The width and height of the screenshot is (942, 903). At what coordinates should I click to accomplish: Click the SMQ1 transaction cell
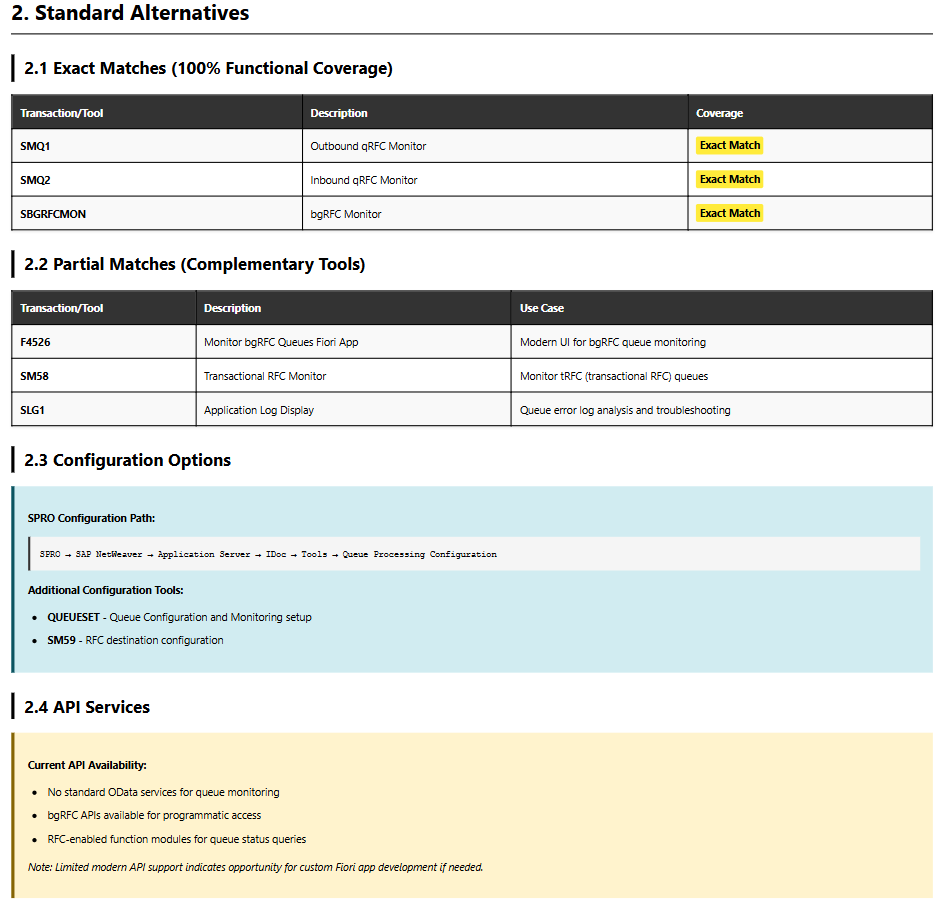(x=35, y=146)
